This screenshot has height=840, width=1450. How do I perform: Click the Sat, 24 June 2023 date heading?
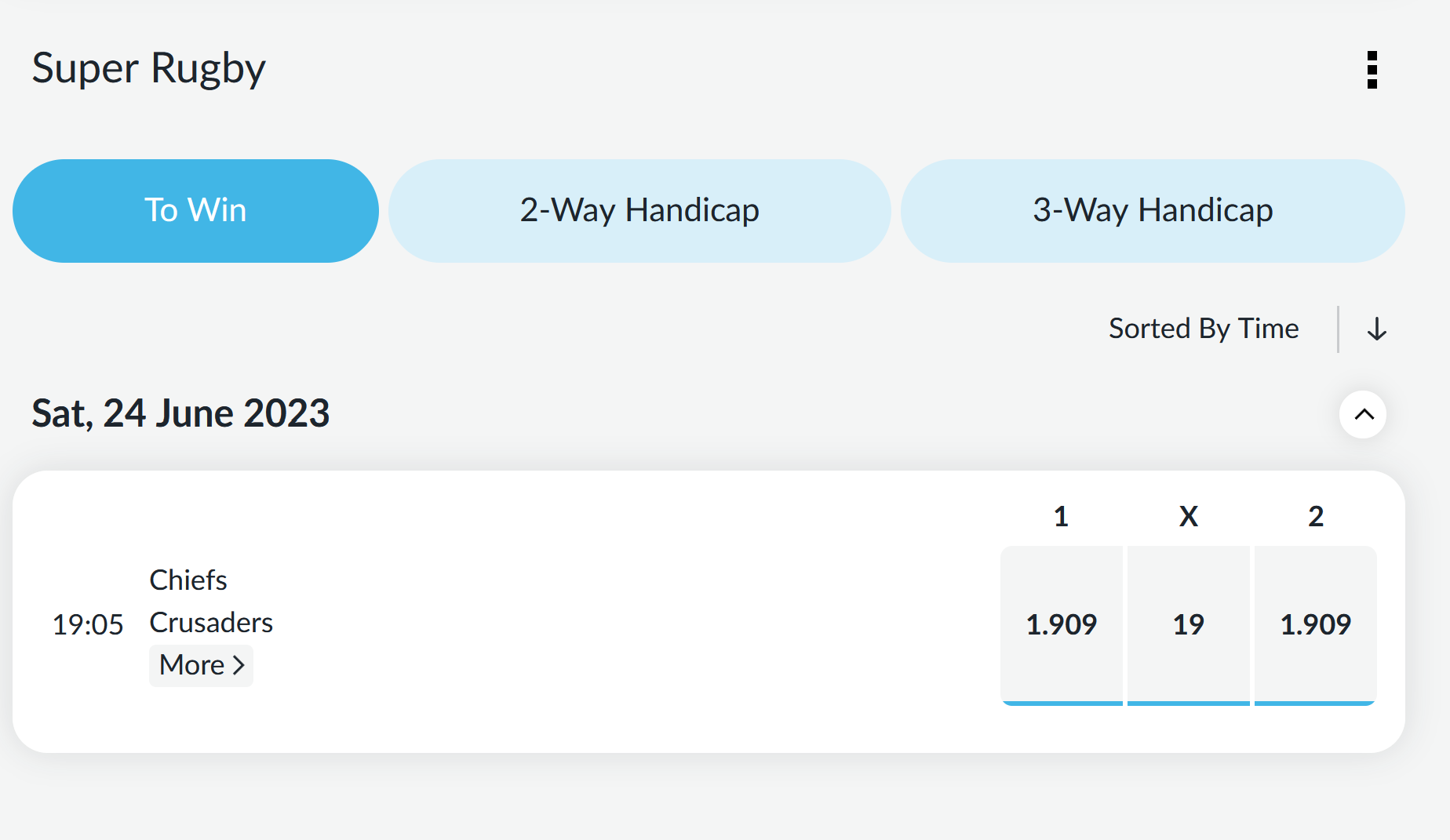180,413
